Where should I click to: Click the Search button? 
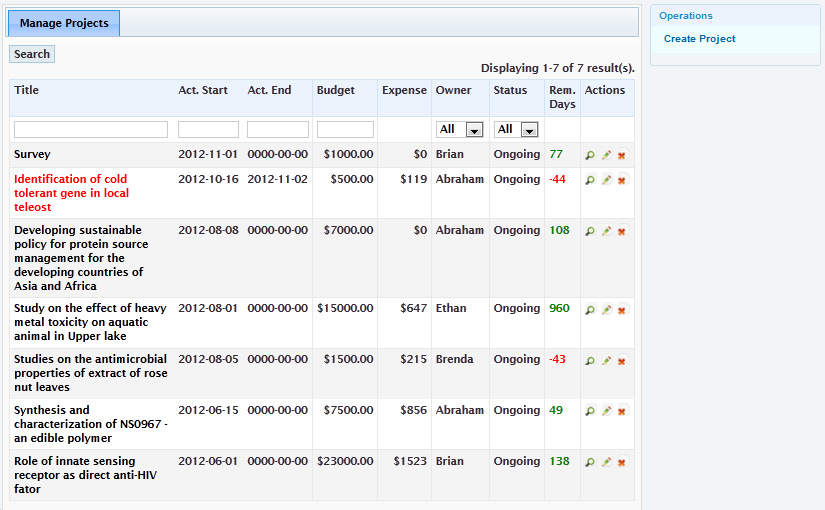pos(32,54)
